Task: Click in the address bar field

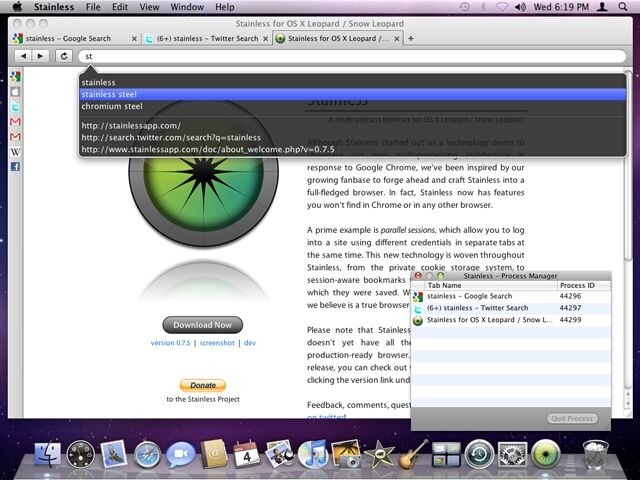Action: click(x=352, y=56)
